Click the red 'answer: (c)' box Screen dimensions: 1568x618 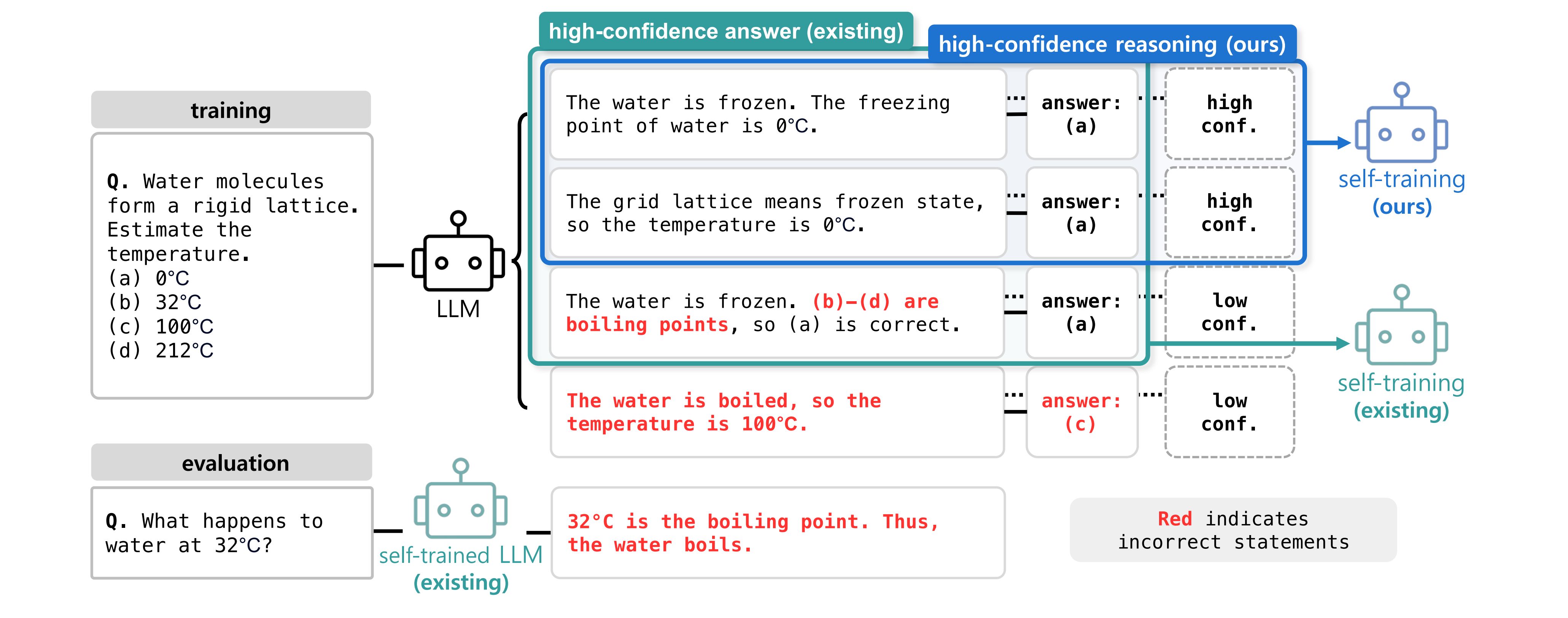[1081, 412]
